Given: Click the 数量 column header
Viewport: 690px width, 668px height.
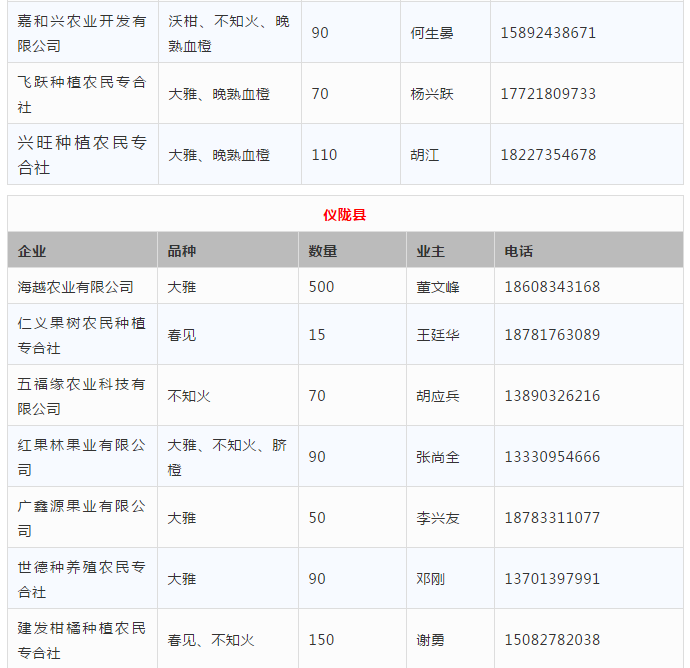Looking at the screenshot, I should click(322, 251).
